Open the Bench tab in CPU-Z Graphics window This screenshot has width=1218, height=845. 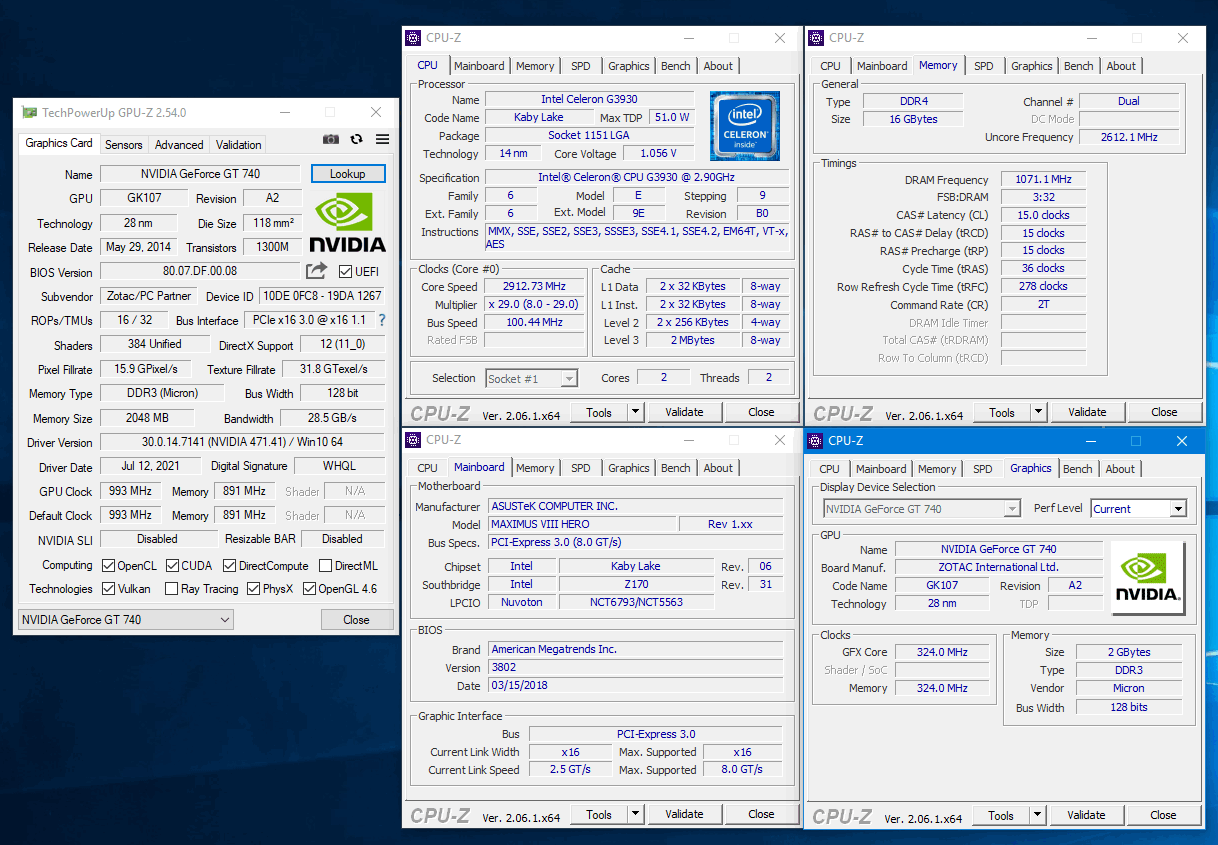click(1078, 469)
